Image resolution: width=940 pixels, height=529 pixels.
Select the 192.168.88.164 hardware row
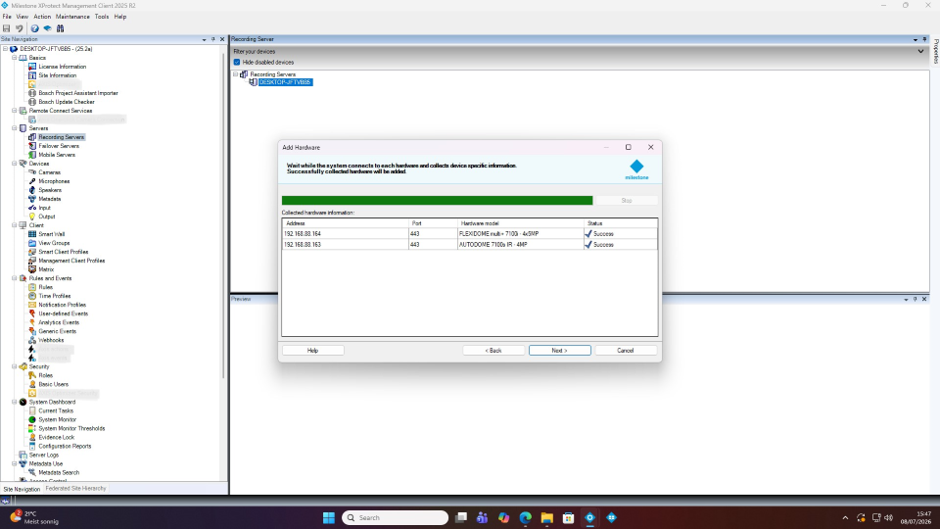click(469, 234)
